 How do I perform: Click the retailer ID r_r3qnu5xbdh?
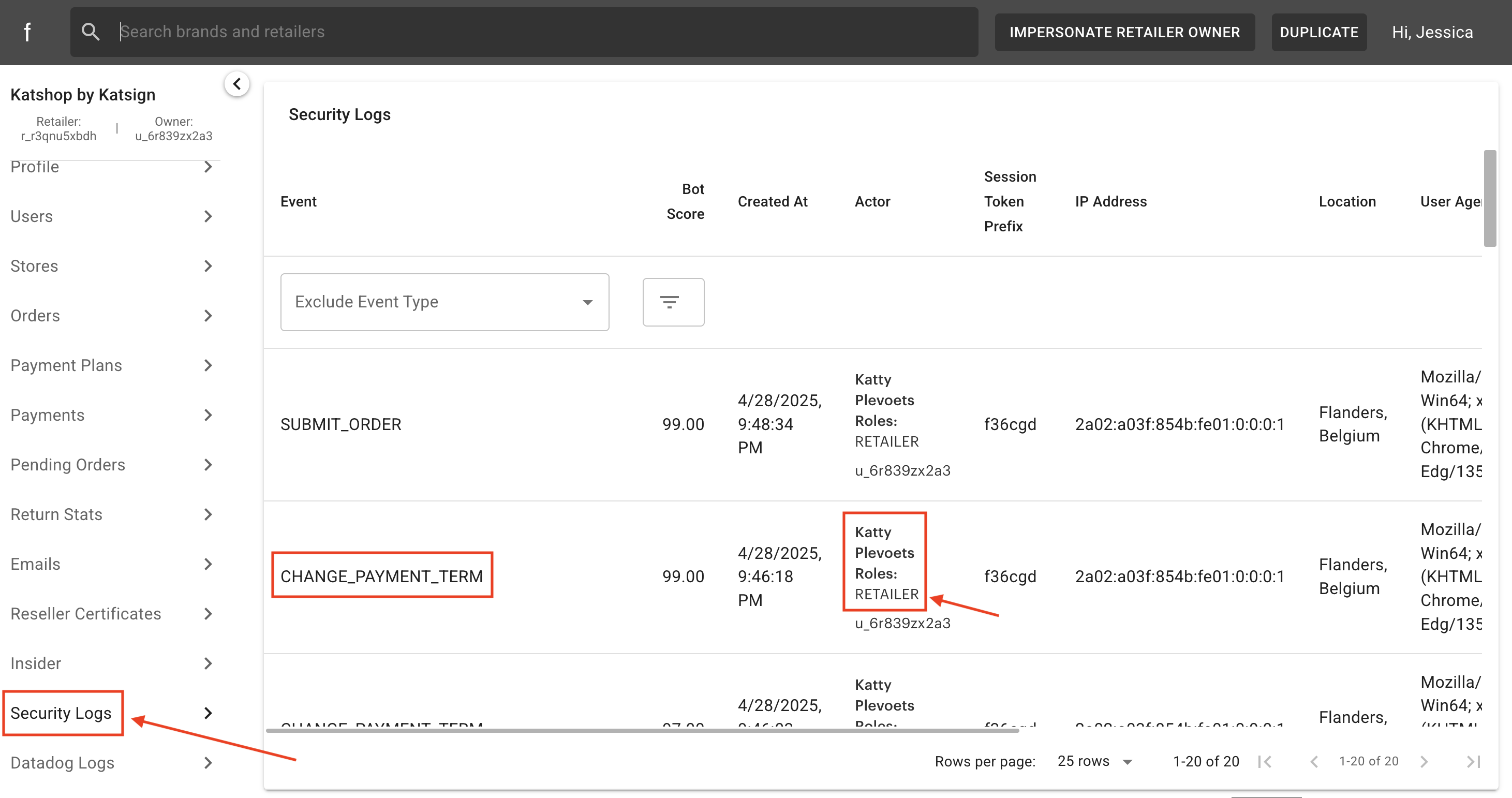[58, 136]
